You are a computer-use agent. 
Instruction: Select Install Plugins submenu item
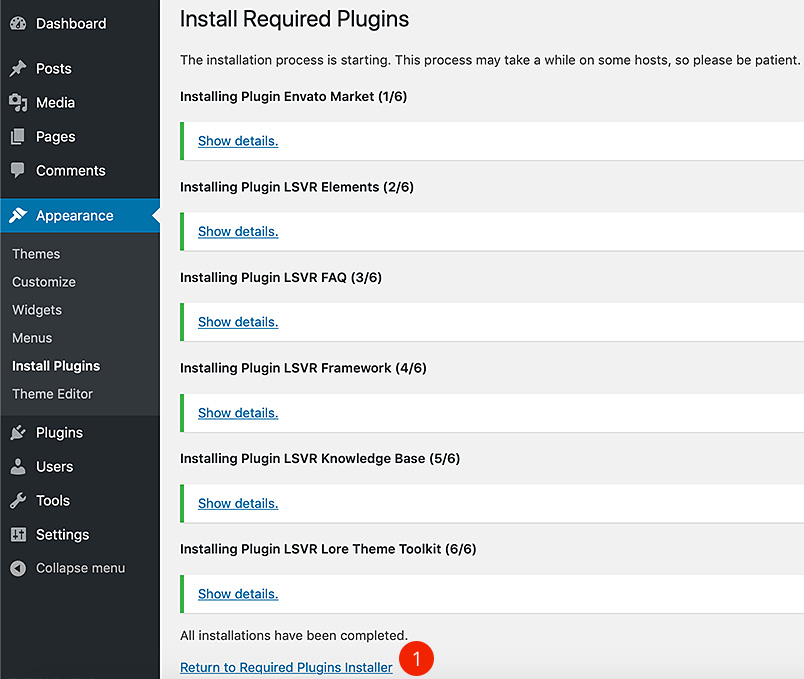tap(56, 366)
